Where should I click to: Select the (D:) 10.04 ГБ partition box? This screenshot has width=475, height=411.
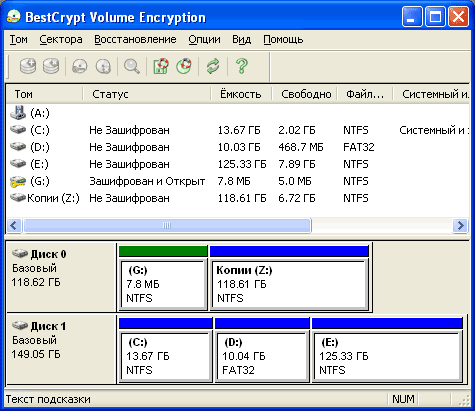pyautogui.click(x=262, y=356)
